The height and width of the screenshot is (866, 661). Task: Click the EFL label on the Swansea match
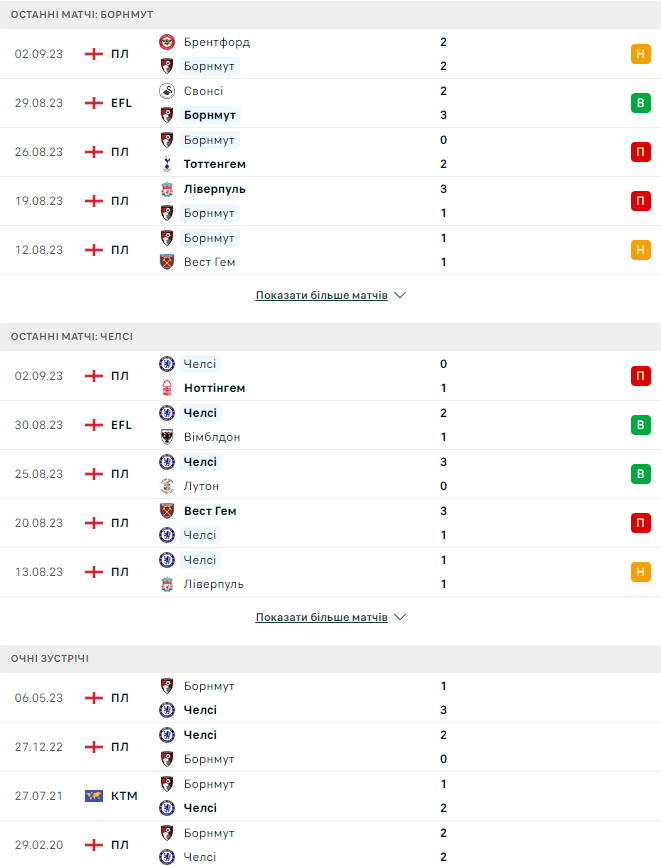coord(121,103)
